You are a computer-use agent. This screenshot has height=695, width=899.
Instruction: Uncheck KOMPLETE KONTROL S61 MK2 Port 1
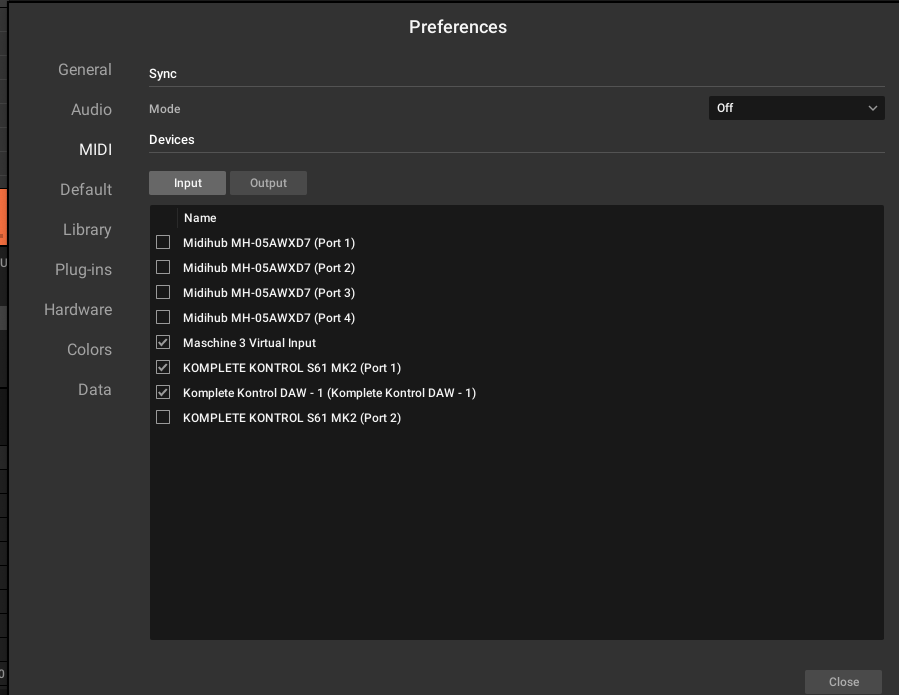163,368
